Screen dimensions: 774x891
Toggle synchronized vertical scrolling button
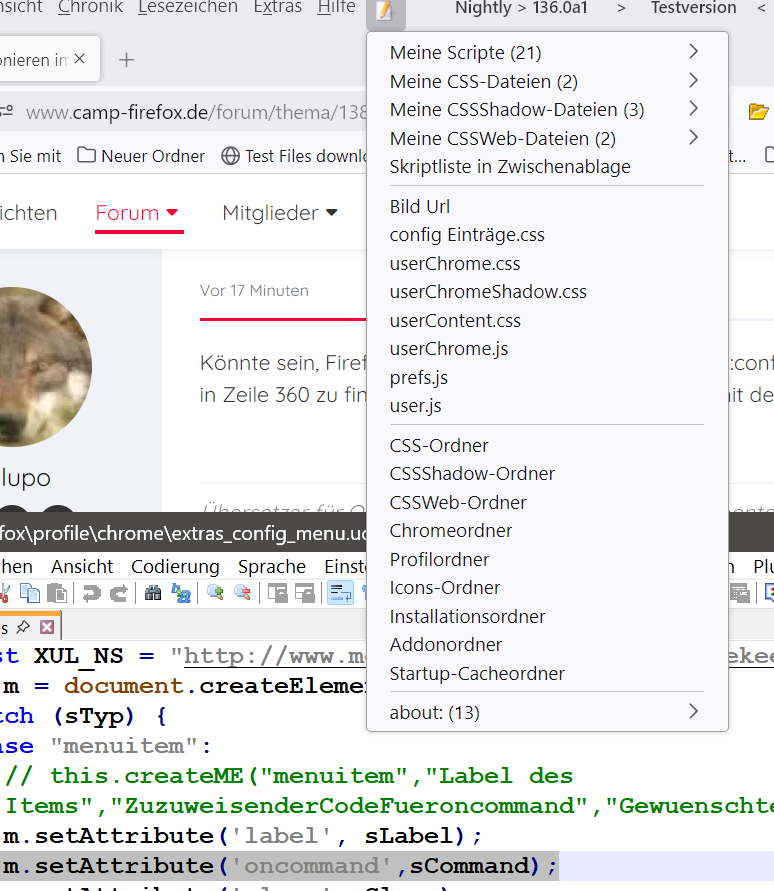click(278, 594)
